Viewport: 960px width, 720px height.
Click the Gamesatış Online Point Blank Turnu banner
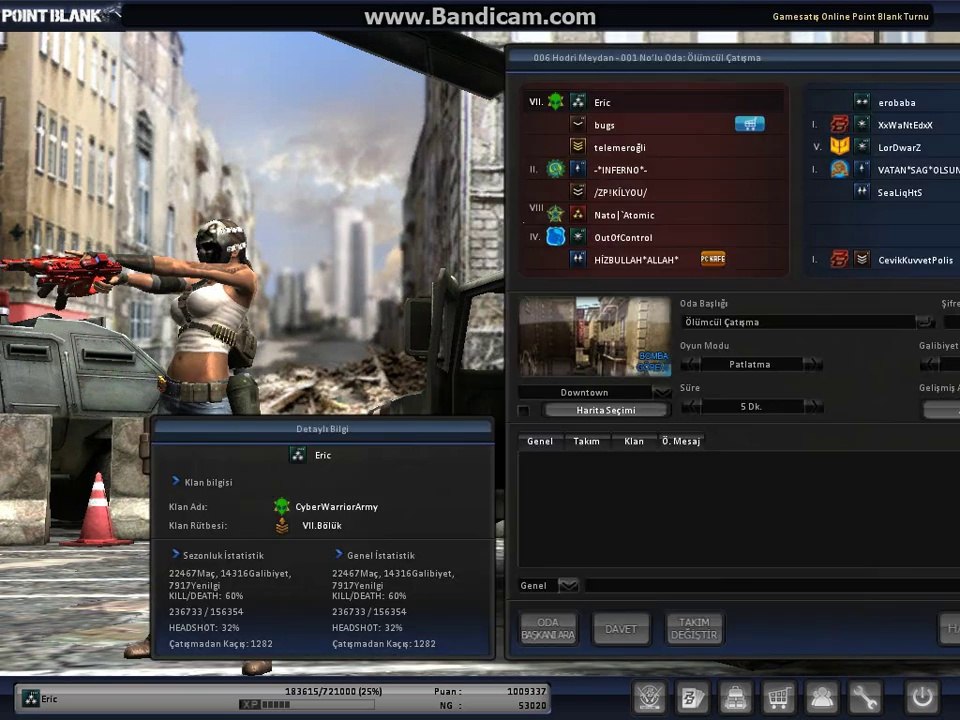point(850,17)
